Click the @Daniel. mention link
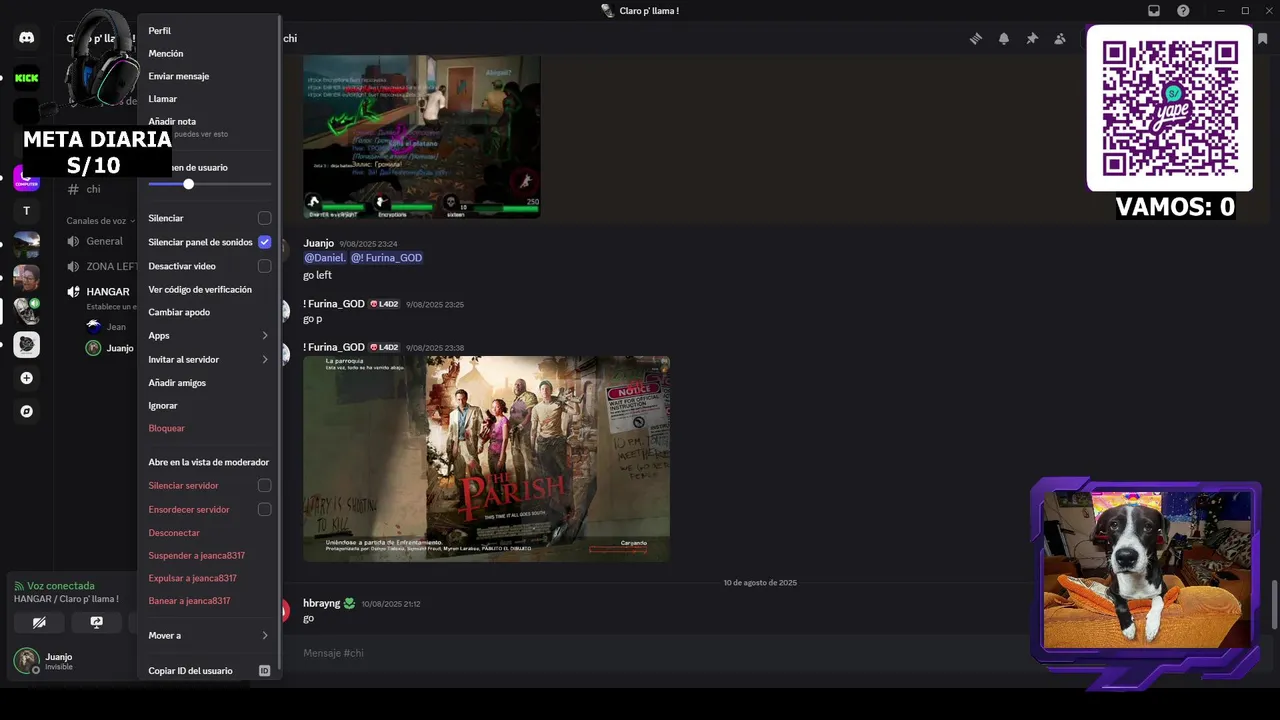 tap(325, 258)
